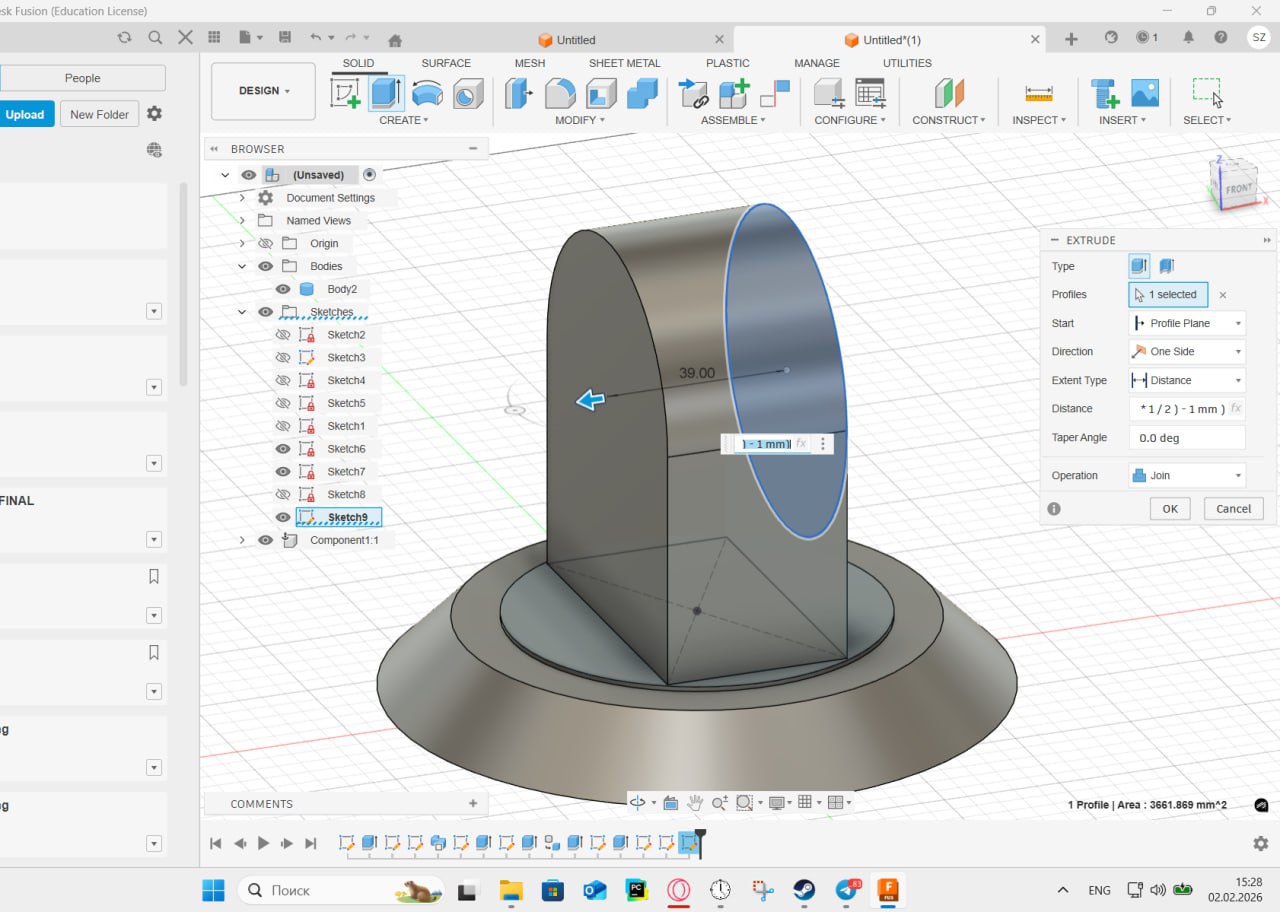
Task: Open the Surface tab
Action: (x=446, y=63)
